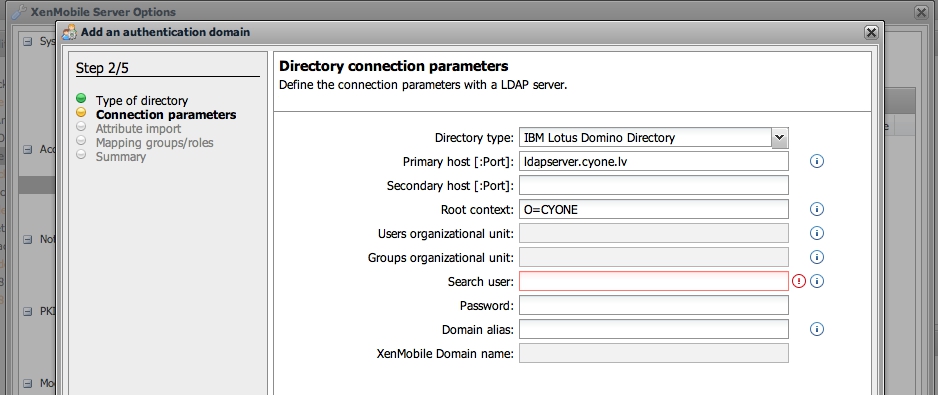Click the green Type of directory step bullet
This screenshot has width=938, height=395.
(x=81, y=98)
